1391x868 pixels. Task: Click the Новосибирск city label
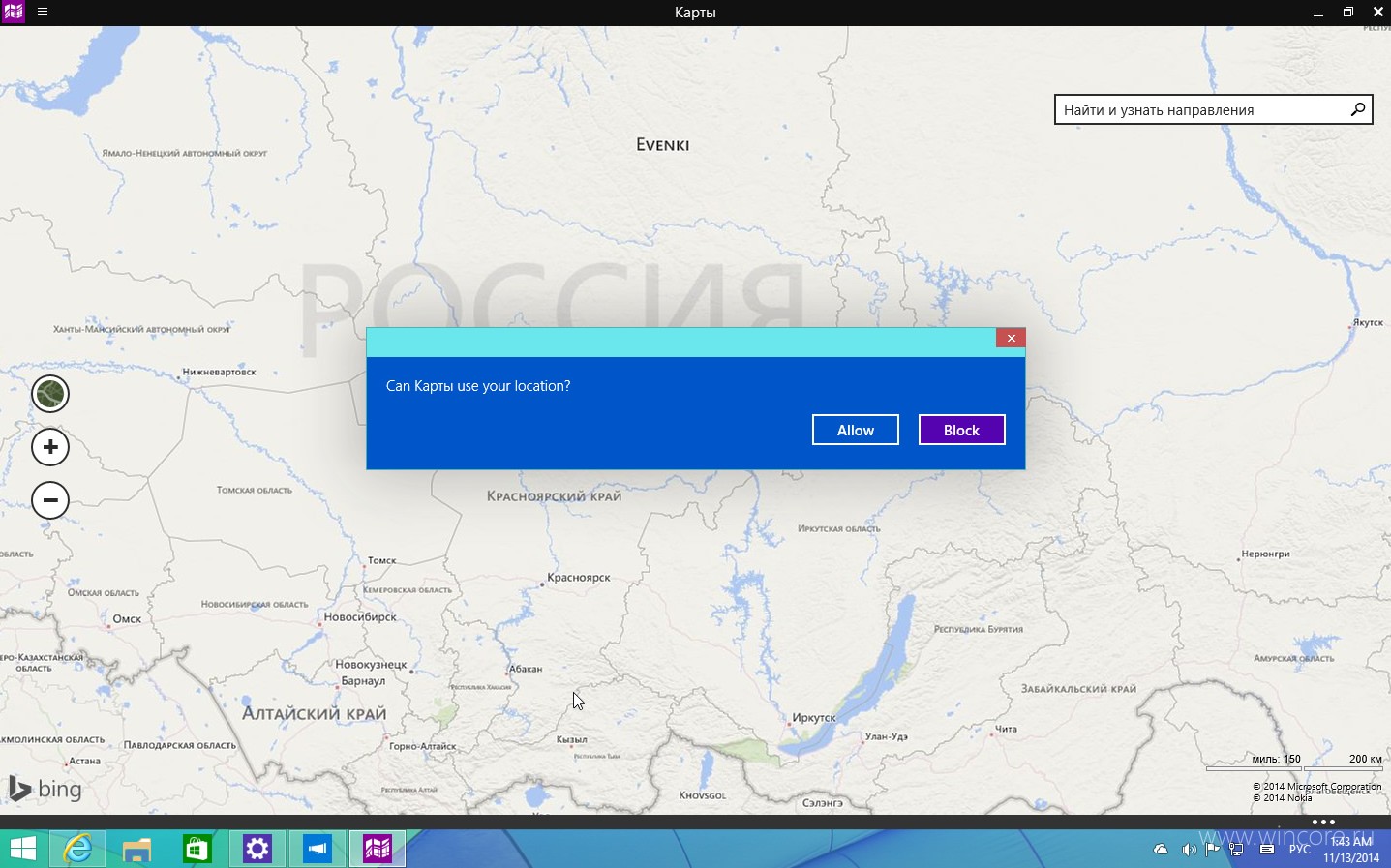360,617
